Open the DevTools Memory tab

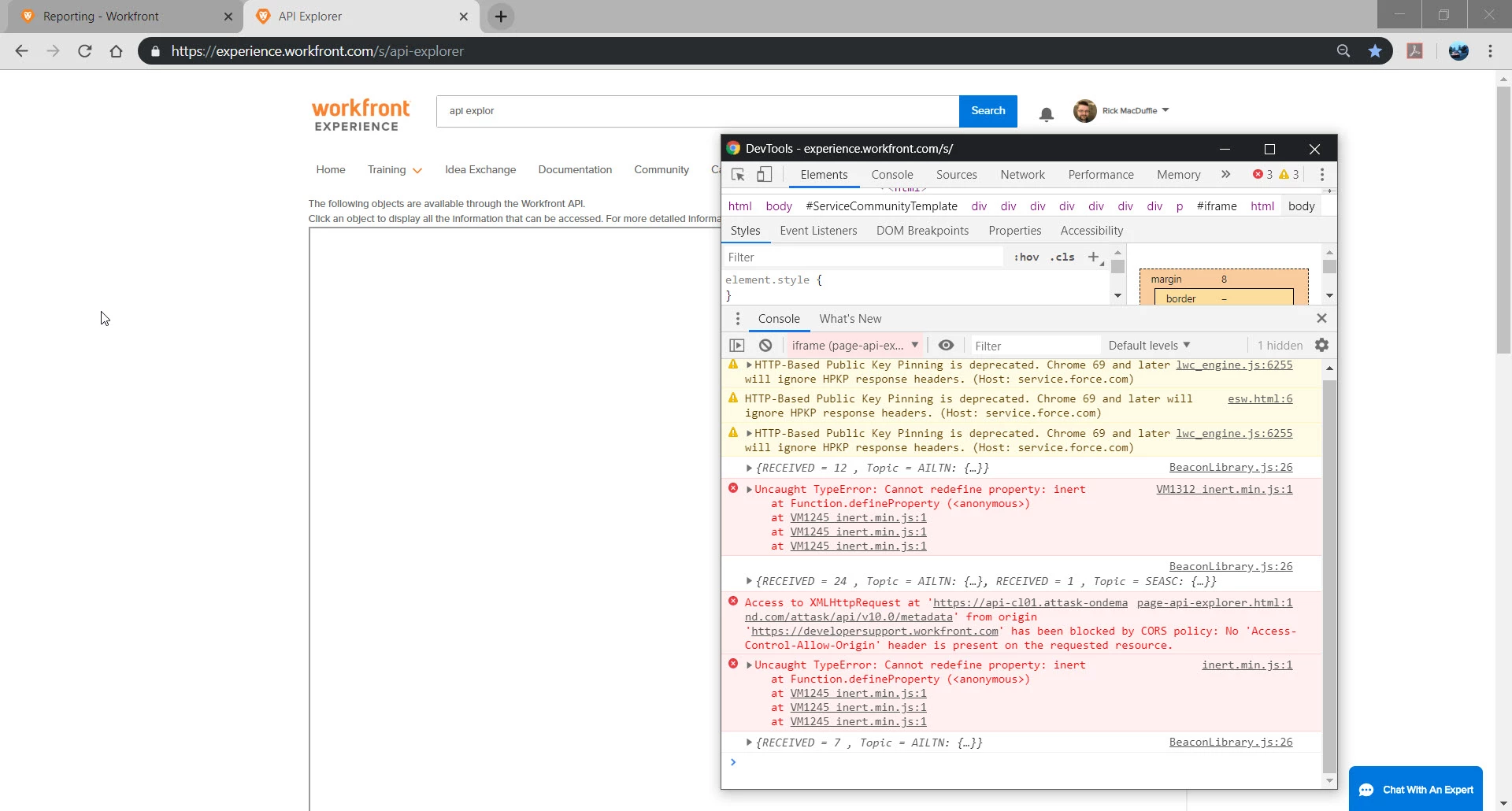coord(1178,175)
